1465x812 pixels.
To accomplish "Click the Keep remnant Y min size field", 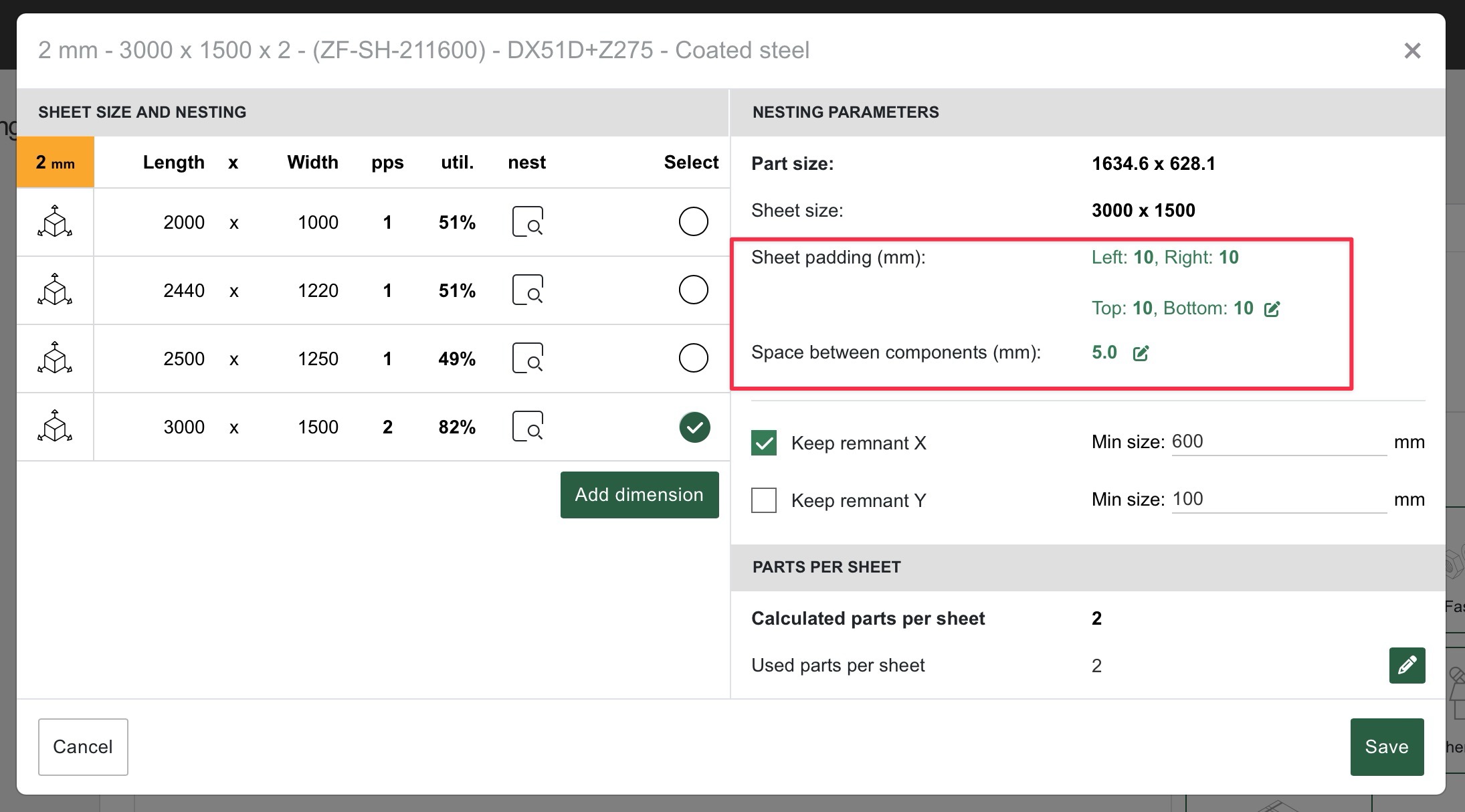I will (x=1278, y=499).
